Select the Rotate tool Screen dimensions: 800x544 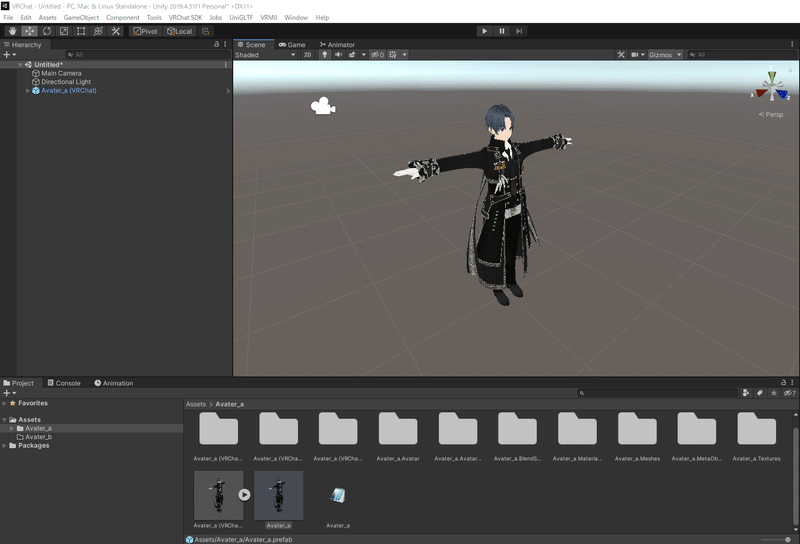coord(47,31)
